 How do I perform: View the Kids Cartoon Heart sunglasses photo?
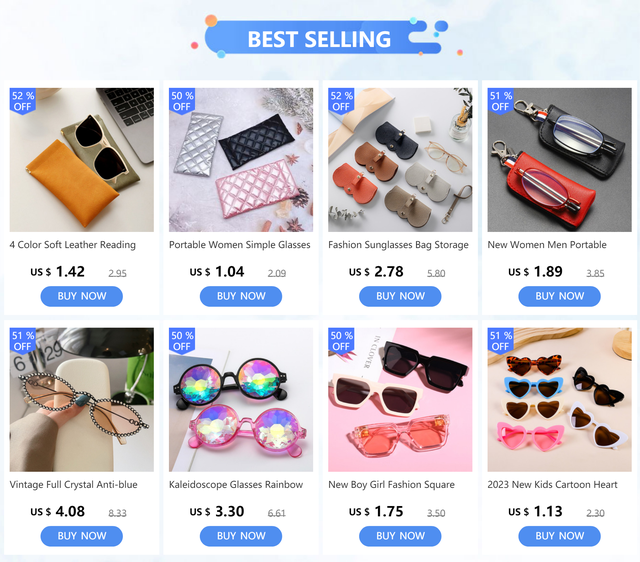click(559, 400)
